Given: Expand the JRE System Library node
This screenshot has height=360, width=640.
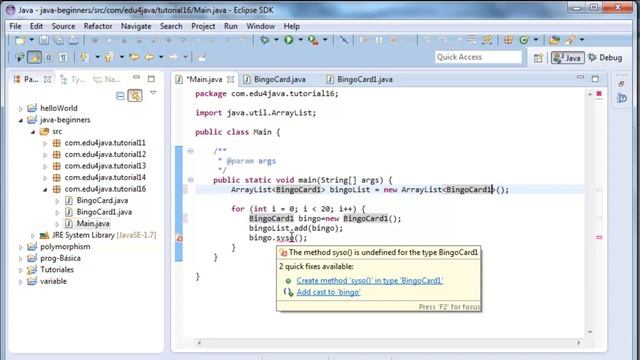Looking at the screenshot, I should (x=33, y=236).
